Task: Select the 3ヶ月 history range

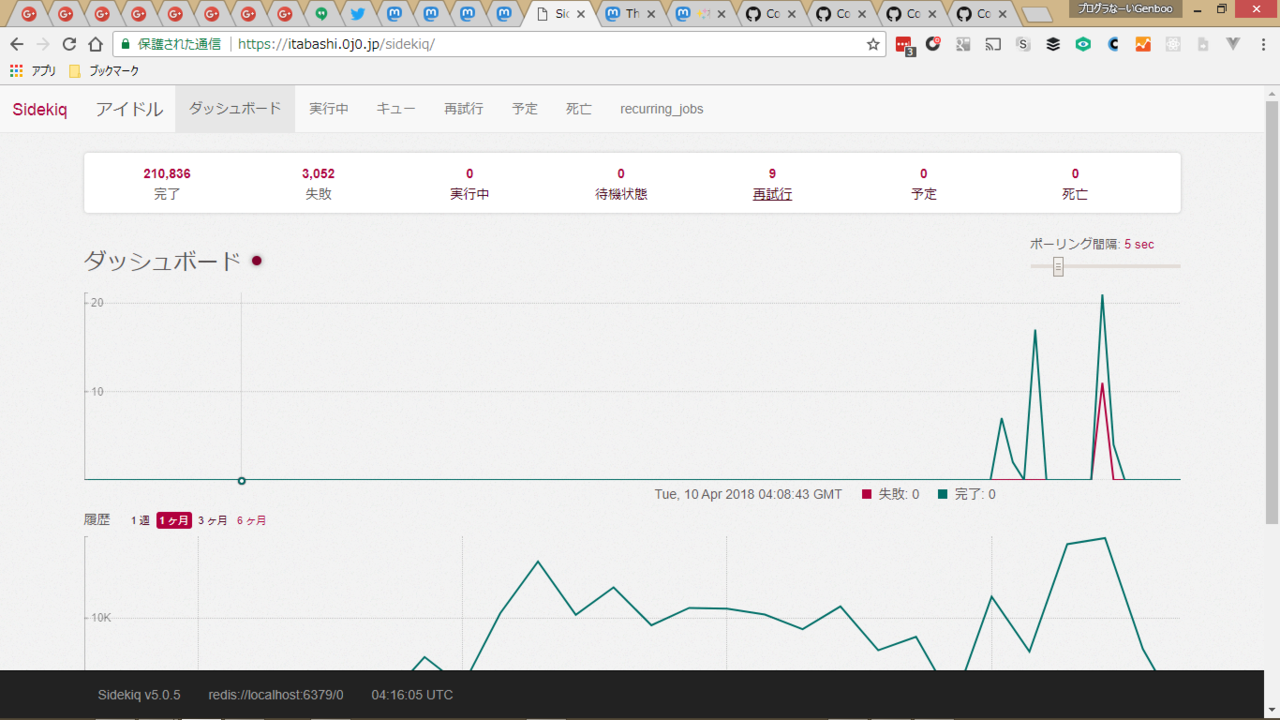Action: (x=212, y=520)
